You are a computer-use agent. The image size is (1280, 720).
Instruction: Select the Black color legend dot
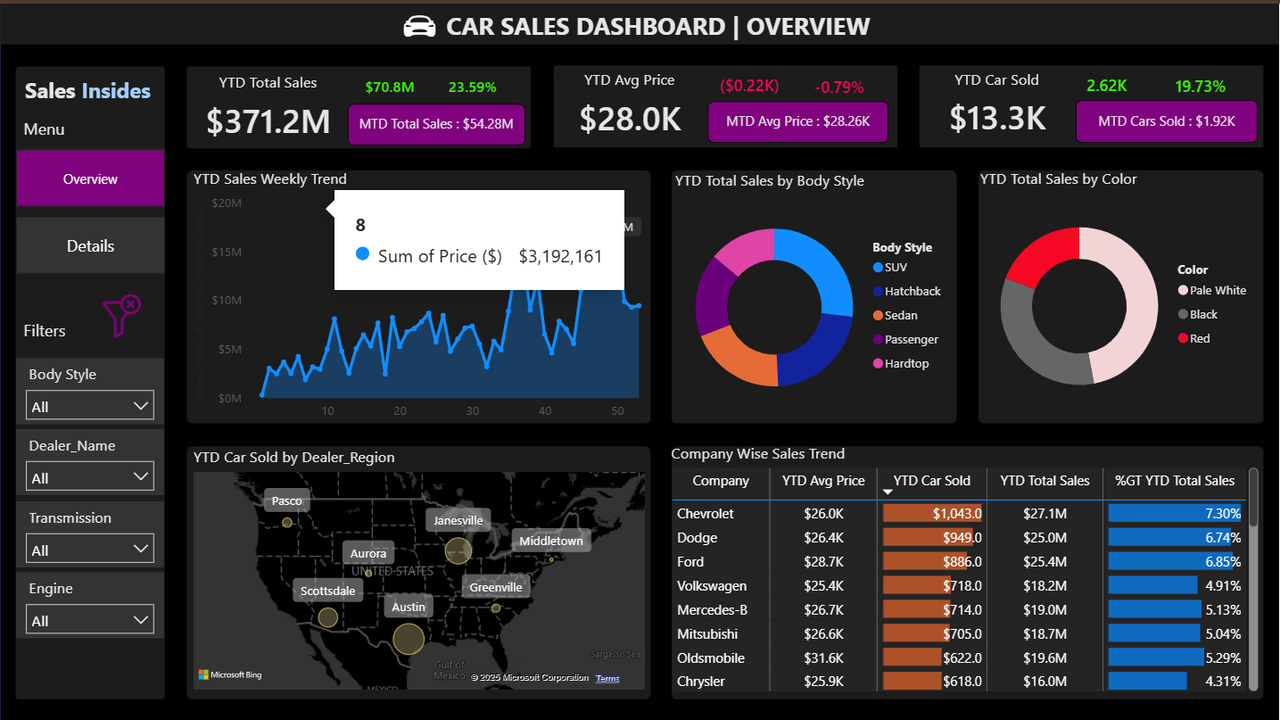coord(1183,314)
